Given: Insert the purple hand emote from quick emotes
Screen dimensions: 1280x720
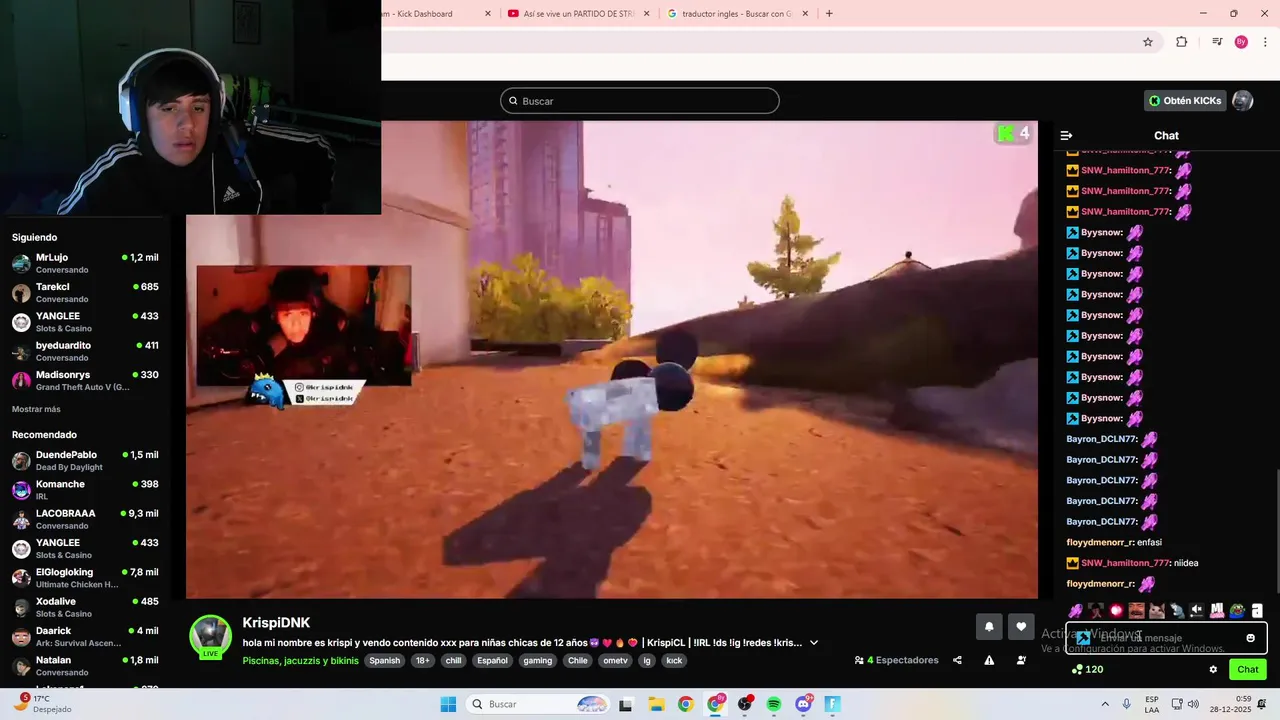Looking at the screenshot, I should (x=1076, y=610).
